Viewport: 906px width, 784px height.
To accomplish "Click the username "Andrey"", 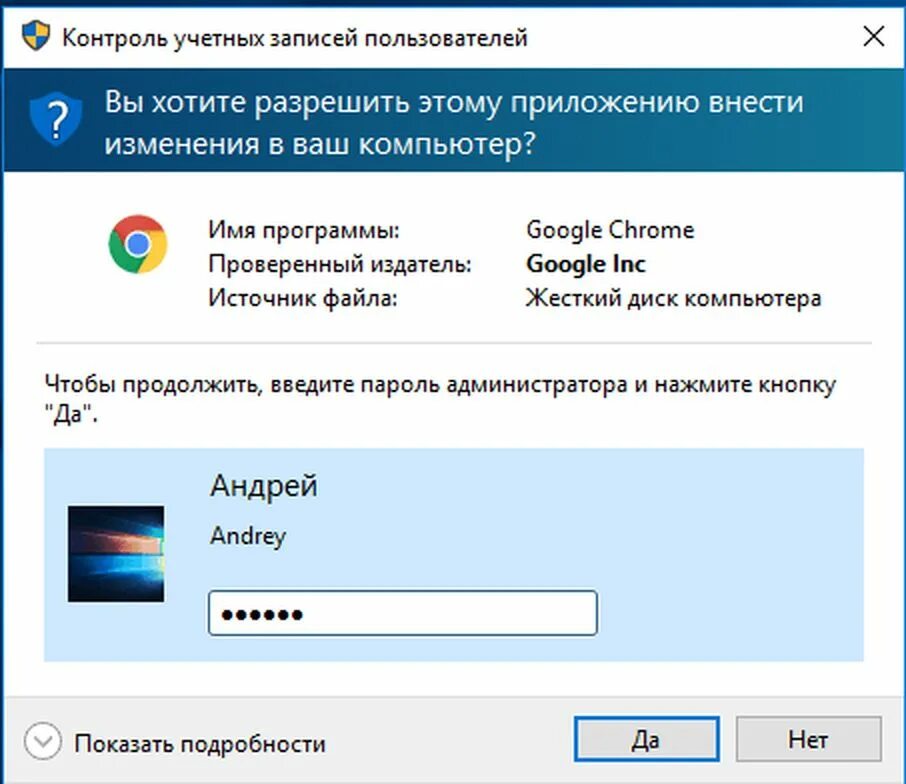I will pyautogui.click(x=248, y=536).
